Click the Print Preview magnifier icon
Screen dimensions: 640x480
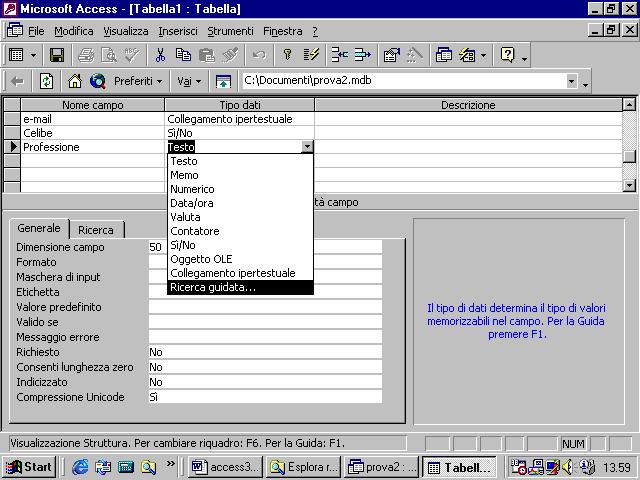[x=109, y=55]
